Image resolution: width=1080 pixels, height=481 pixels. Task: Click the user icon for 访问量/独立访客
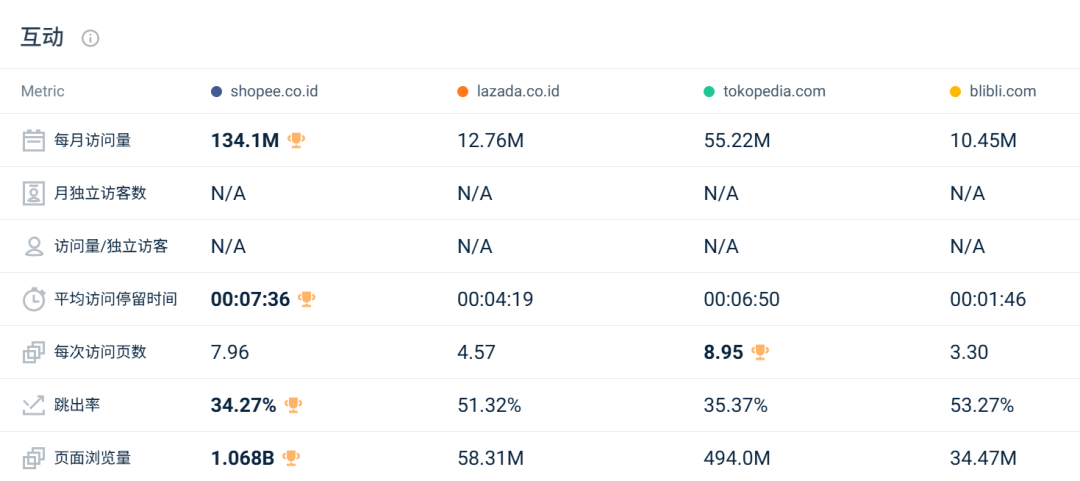pos(34,247)
